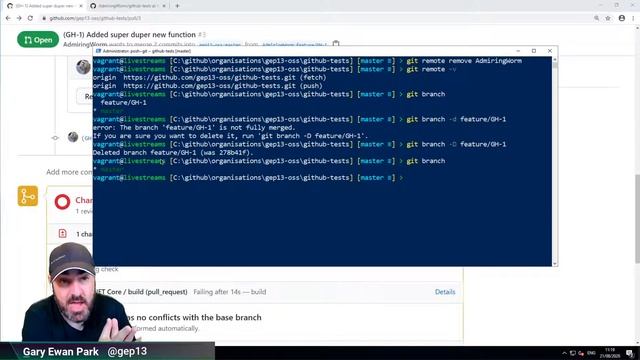Click the green Open pull request badge
640x360 pixels.
click(x=38, y=40)
